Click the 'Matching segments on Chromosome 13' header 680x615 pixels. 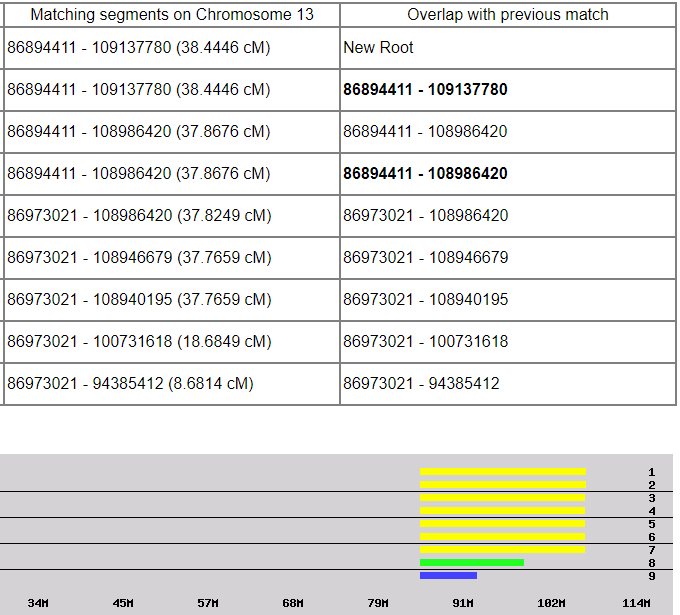[171, 15]
